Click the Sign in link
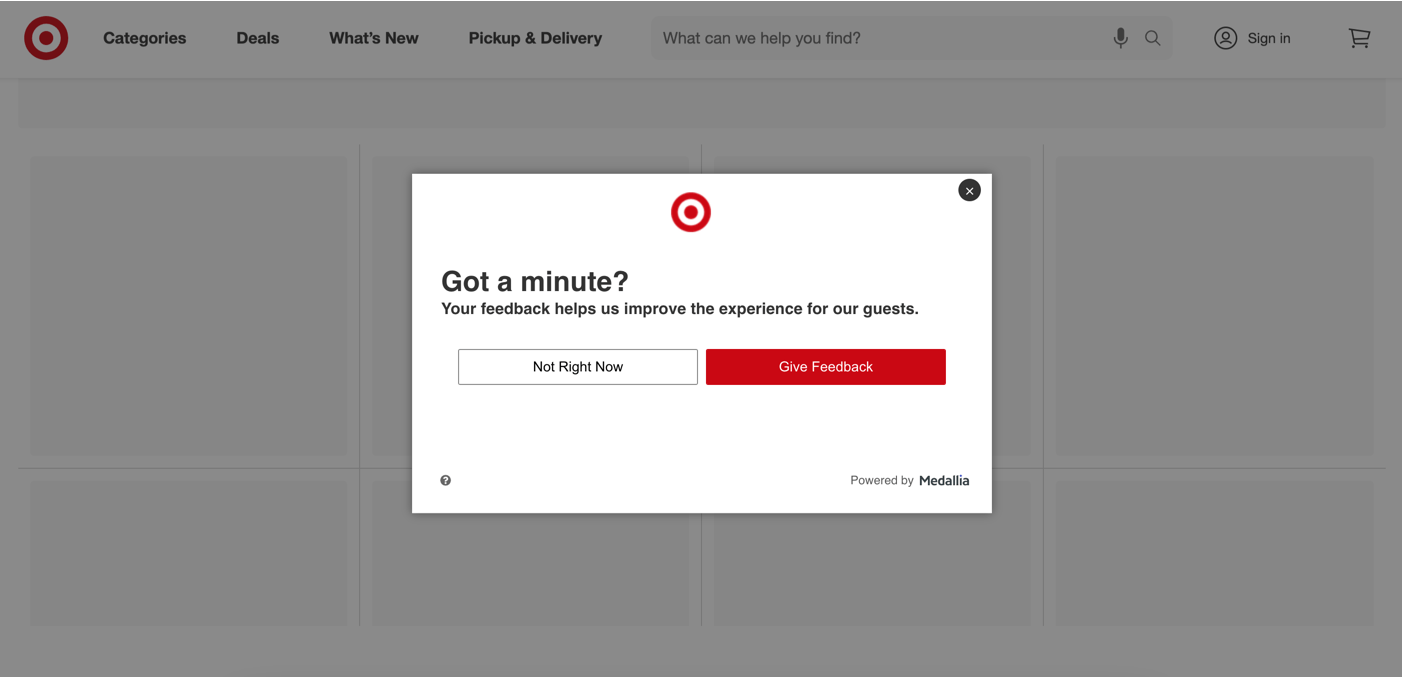This screenshot has height=677, width=1402. click(x=1269, y=37)
